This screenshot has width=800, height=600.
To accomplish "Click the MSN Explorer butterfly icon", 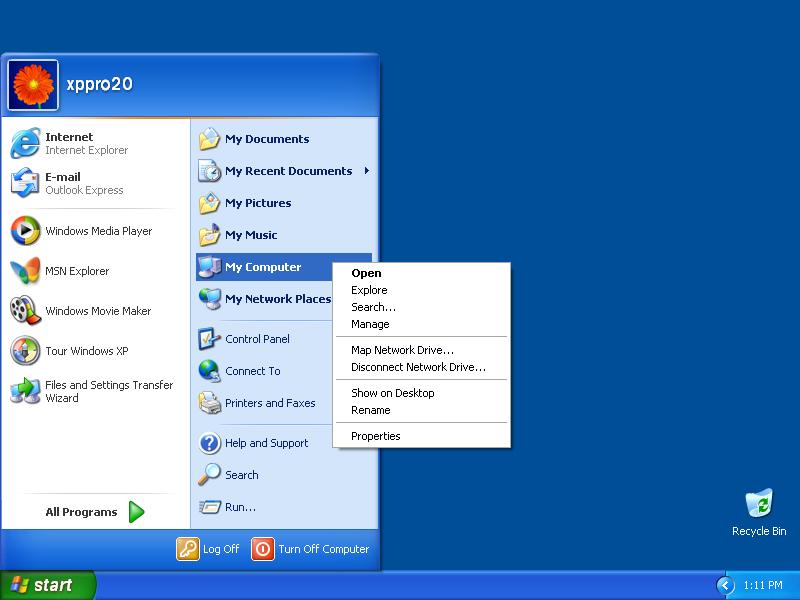I will (x=25, y=271).
